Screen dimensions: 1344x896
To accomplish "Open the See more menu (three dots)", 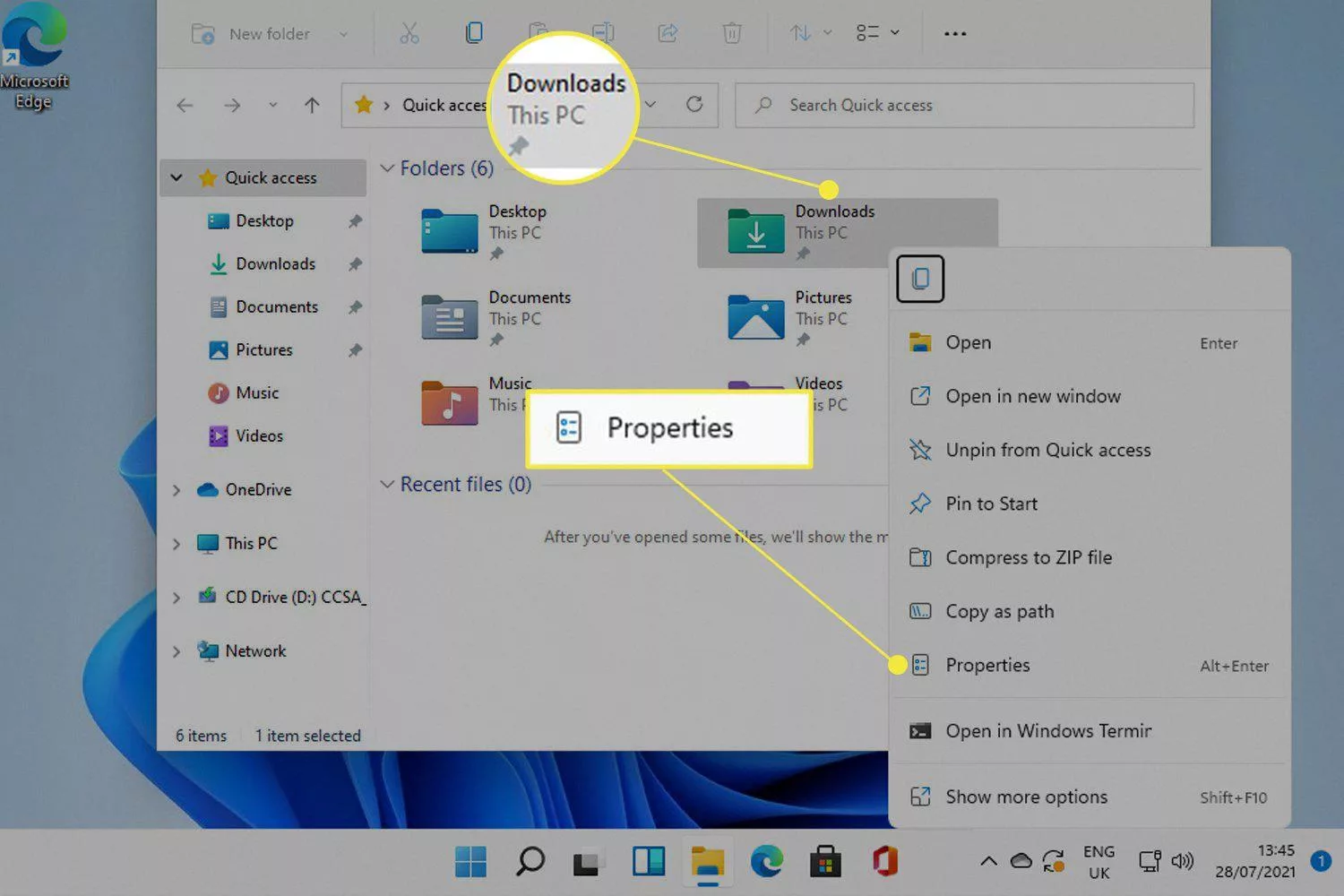I will [954, 33].
